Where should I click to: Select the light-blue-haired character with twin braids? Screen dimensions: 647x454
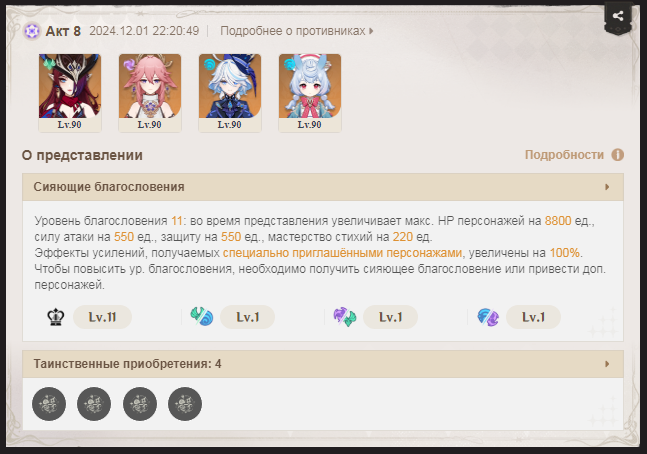(x=310, y=93)
